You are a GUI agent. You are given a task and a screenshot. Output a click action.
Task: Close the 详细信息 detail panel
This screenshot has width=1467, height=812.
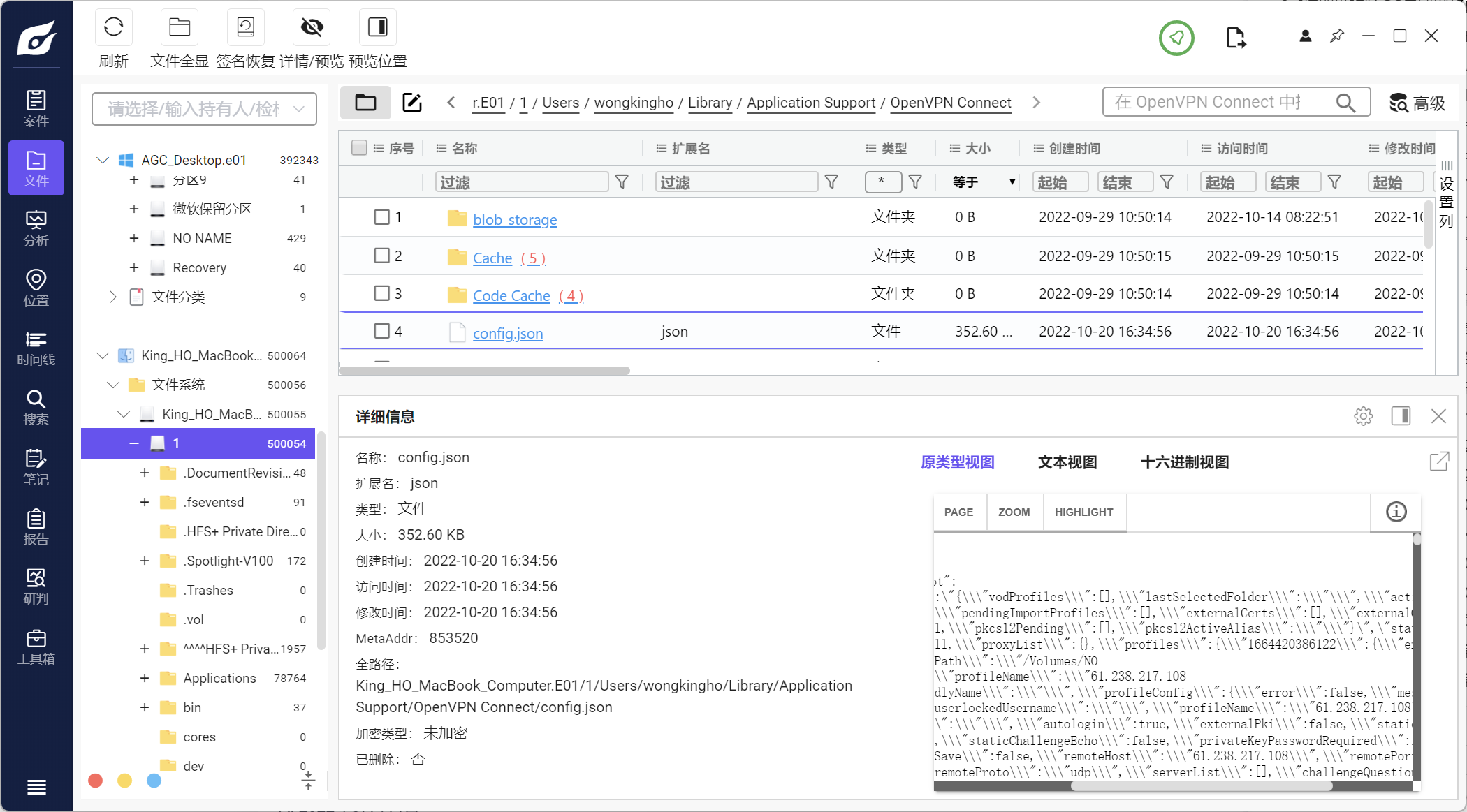coord(1438,416)
